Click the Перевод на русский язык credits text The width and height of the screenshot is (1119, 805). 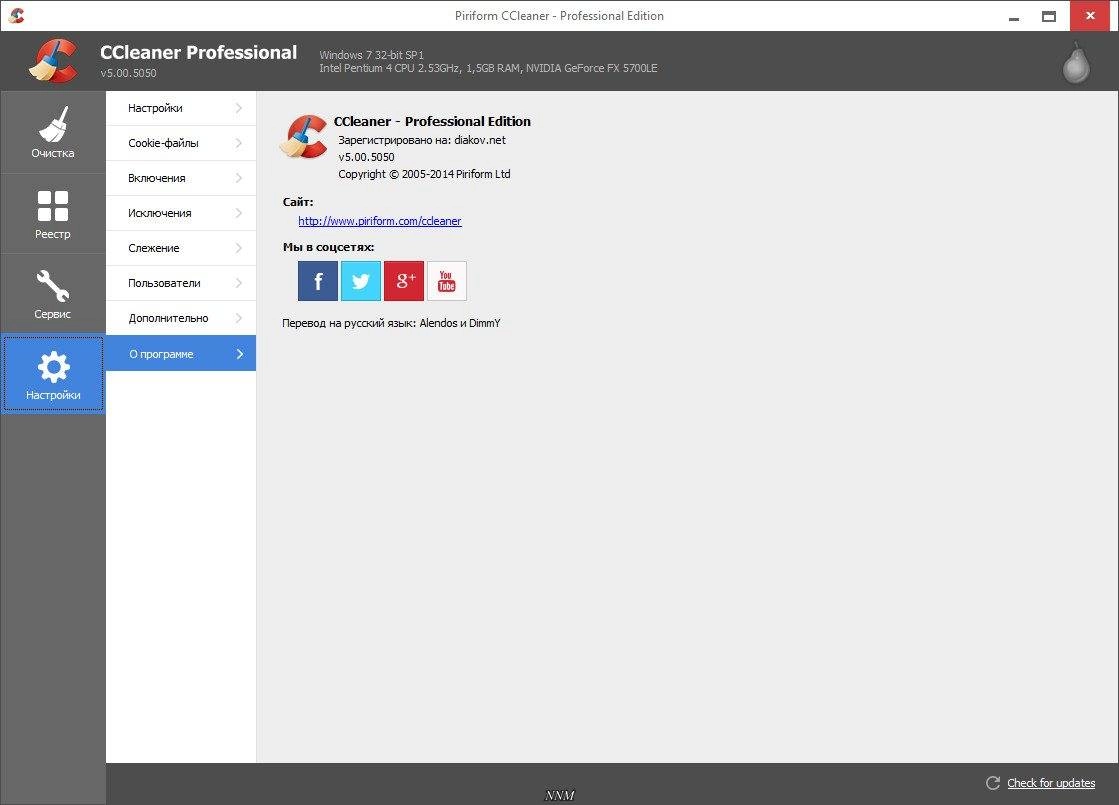[x=391, y=323]
